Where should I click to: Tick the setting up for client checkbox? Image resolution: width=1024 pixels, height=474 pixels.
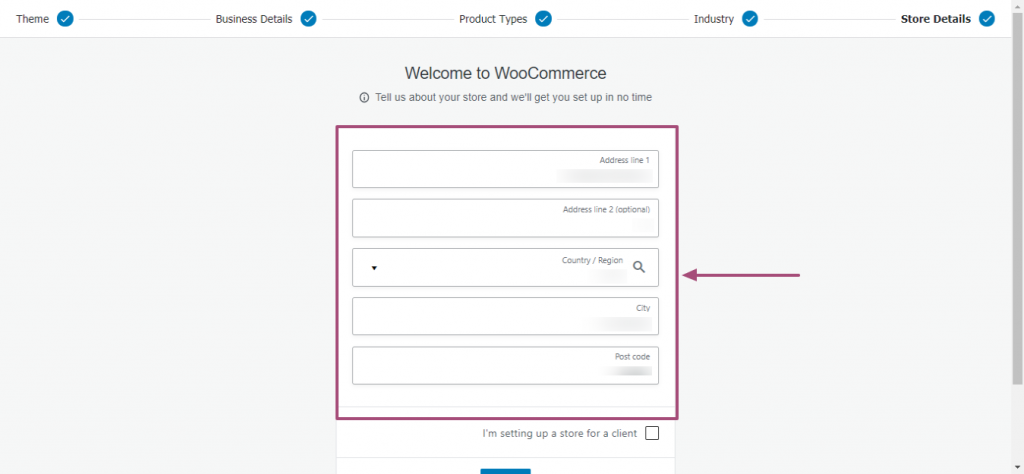652,433
